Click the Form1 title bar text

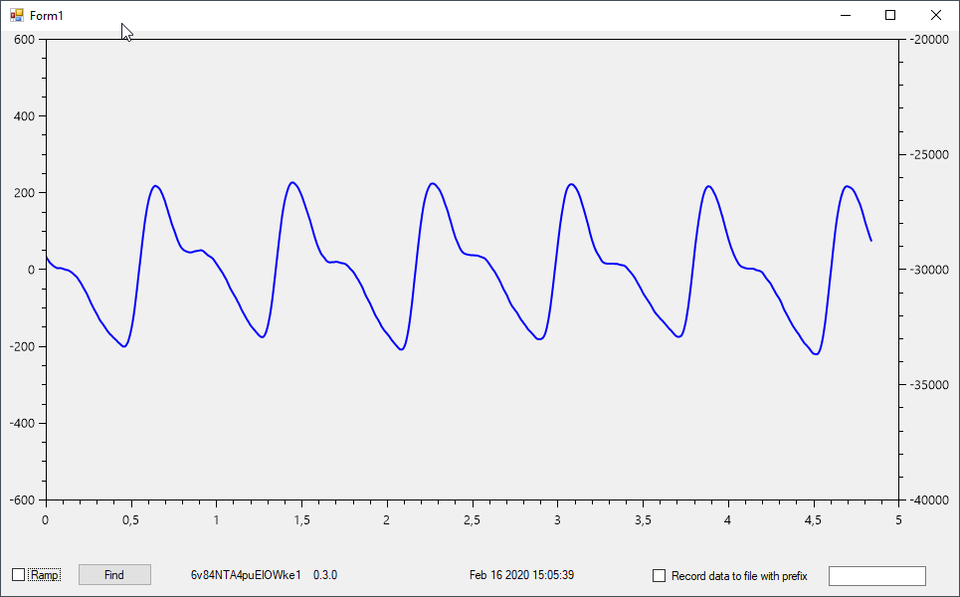46,15
